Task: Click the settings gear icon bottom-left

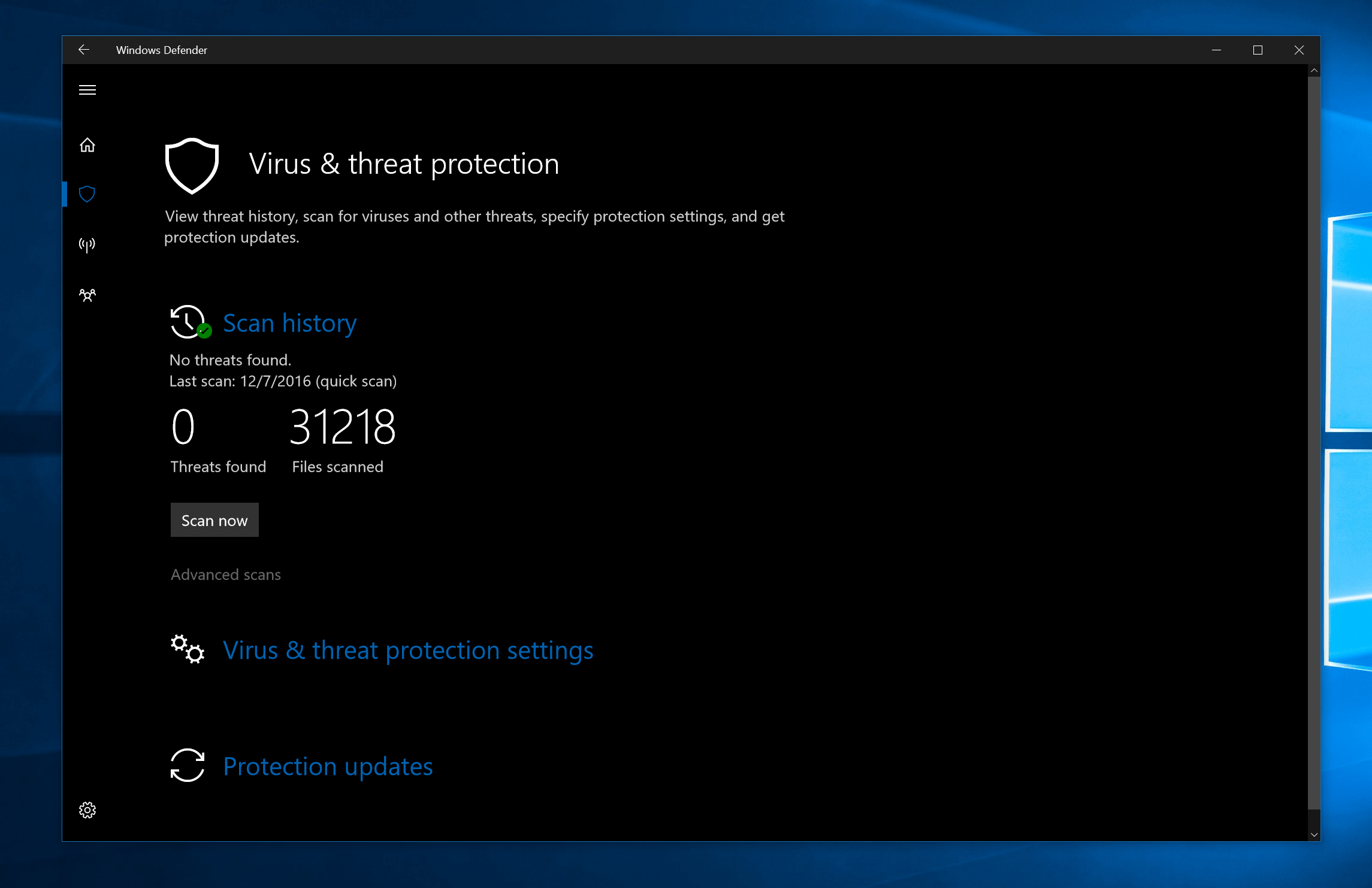Action: point(87,810)
